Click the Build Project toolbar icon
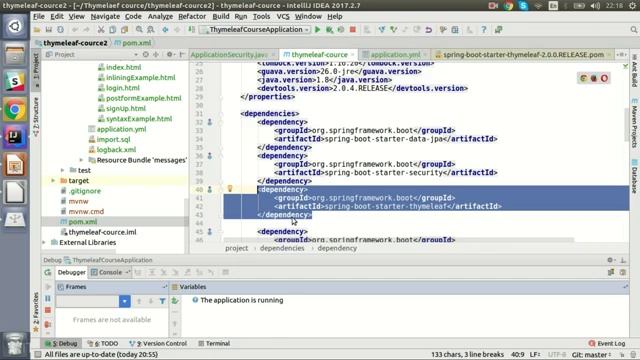 pyautogui.click(x=191, y=30)
